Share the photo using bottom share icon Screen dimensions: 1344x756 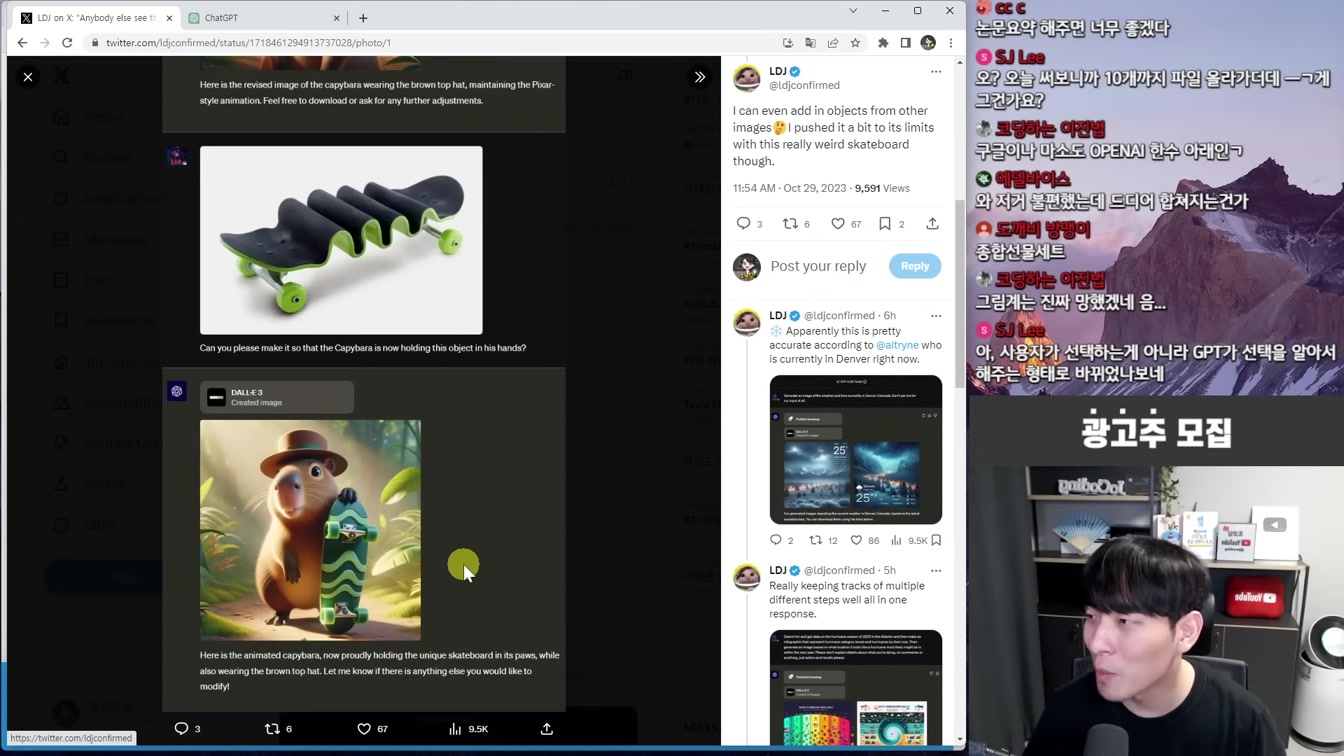tap(547, 729)
